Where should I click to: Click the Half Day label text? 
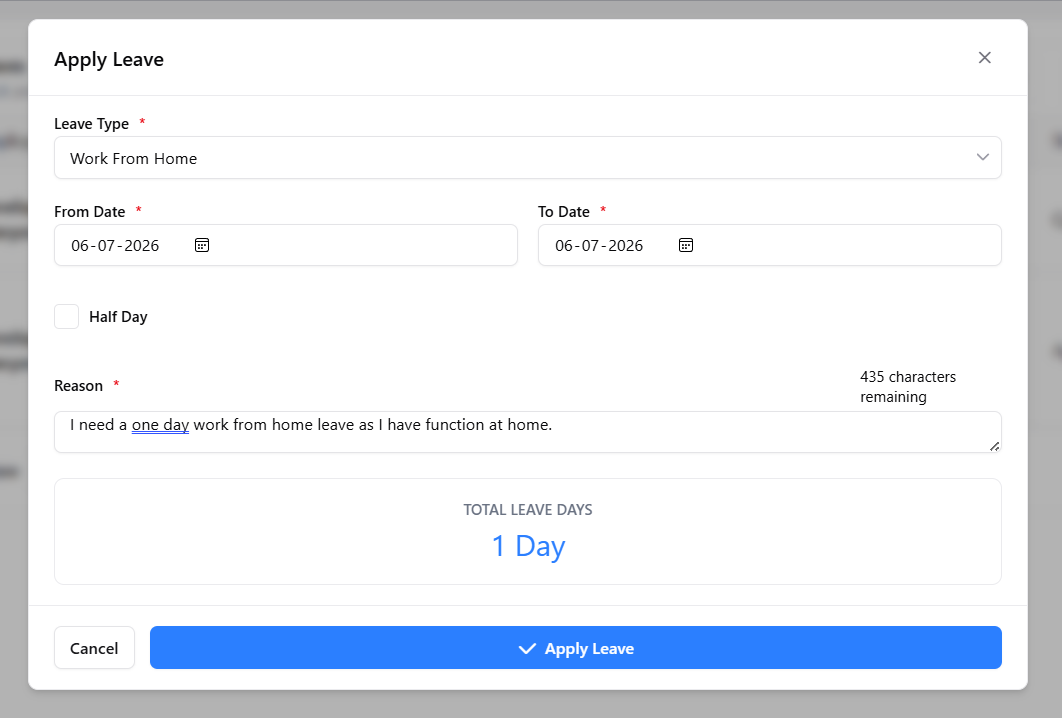pyautogui.click(x=118, y=317)
